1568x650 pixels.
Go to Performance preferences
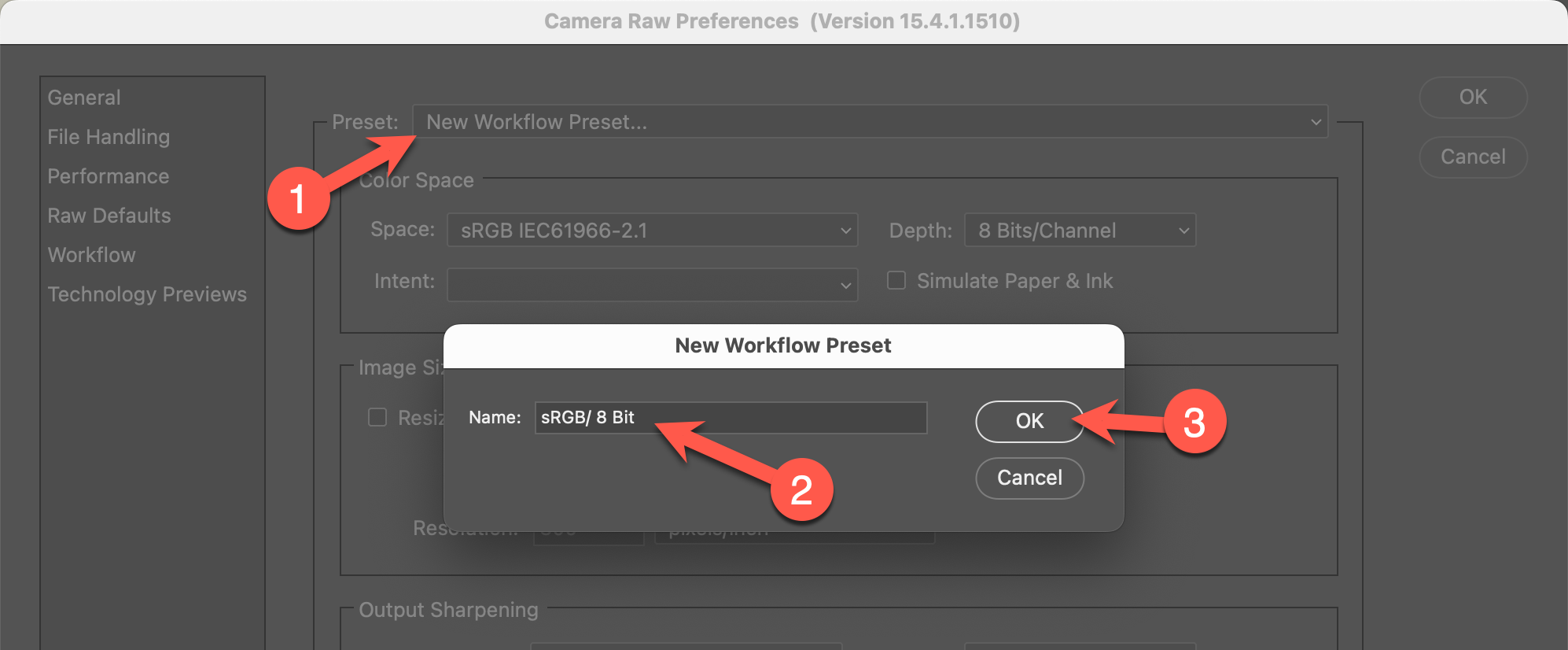tap(109, 176)
